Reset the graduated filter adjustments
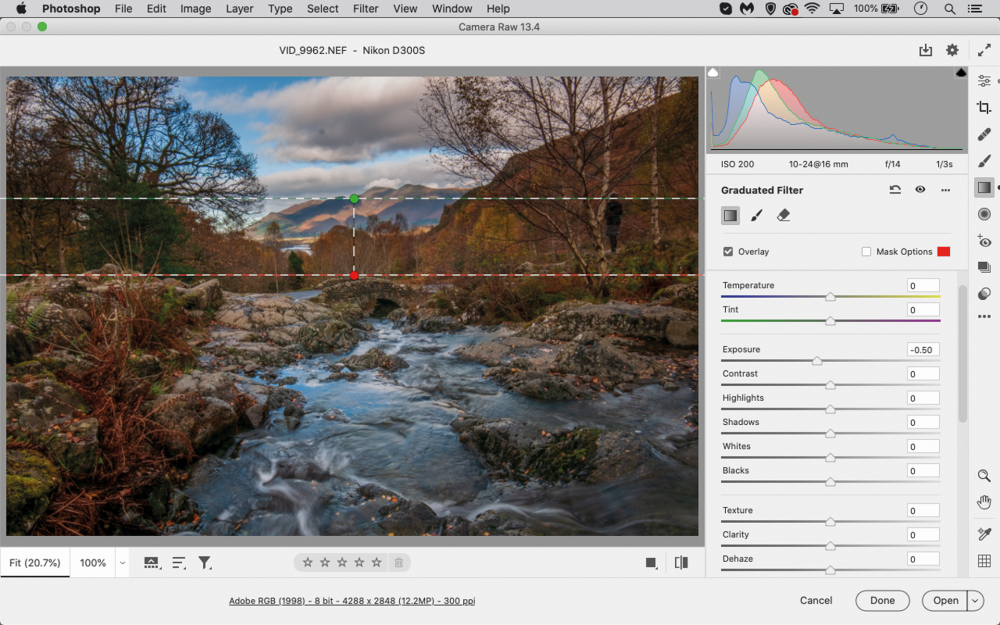Screen dimensions: 1000x625 895,189
